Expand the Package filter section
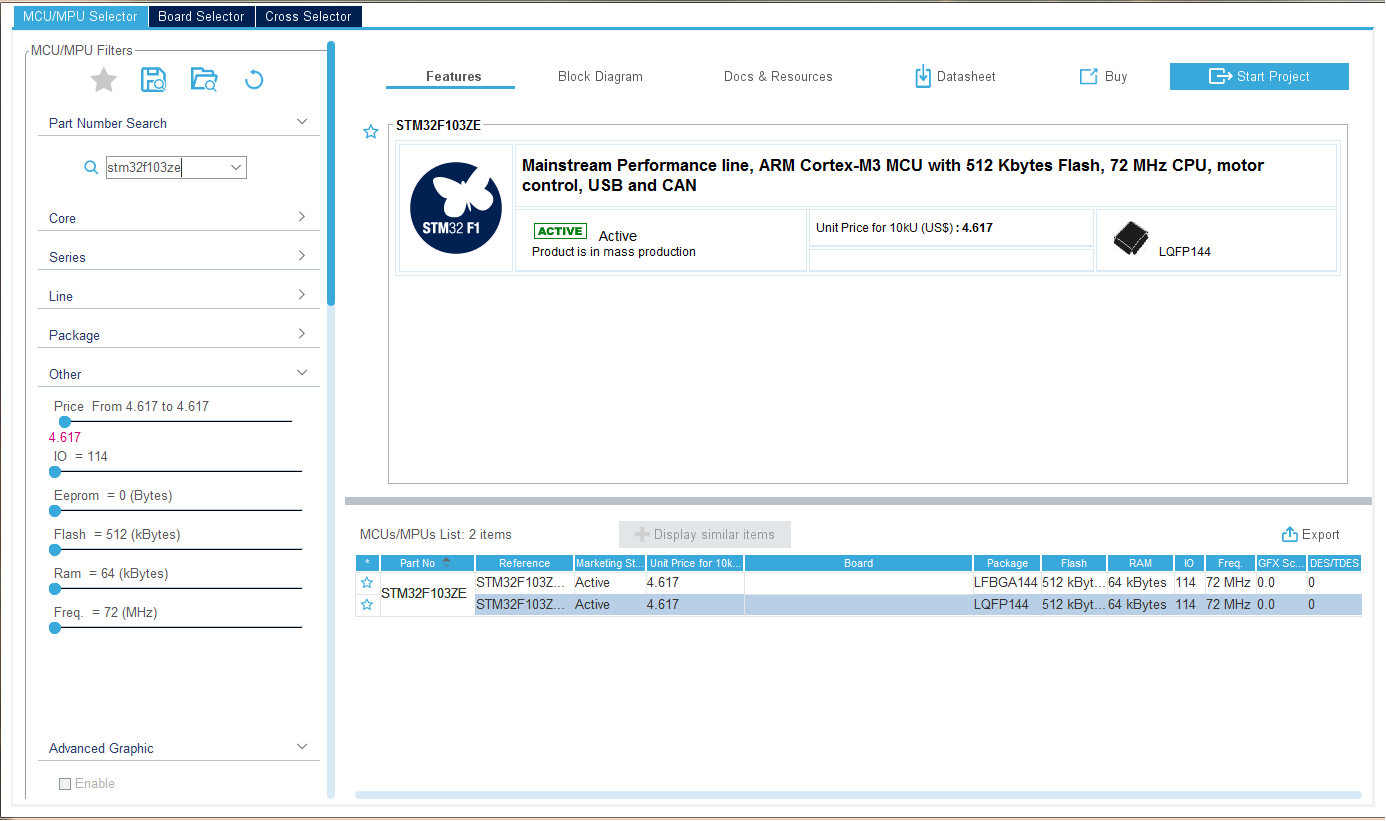The image size is (1386, 821). tap(302, 334)
